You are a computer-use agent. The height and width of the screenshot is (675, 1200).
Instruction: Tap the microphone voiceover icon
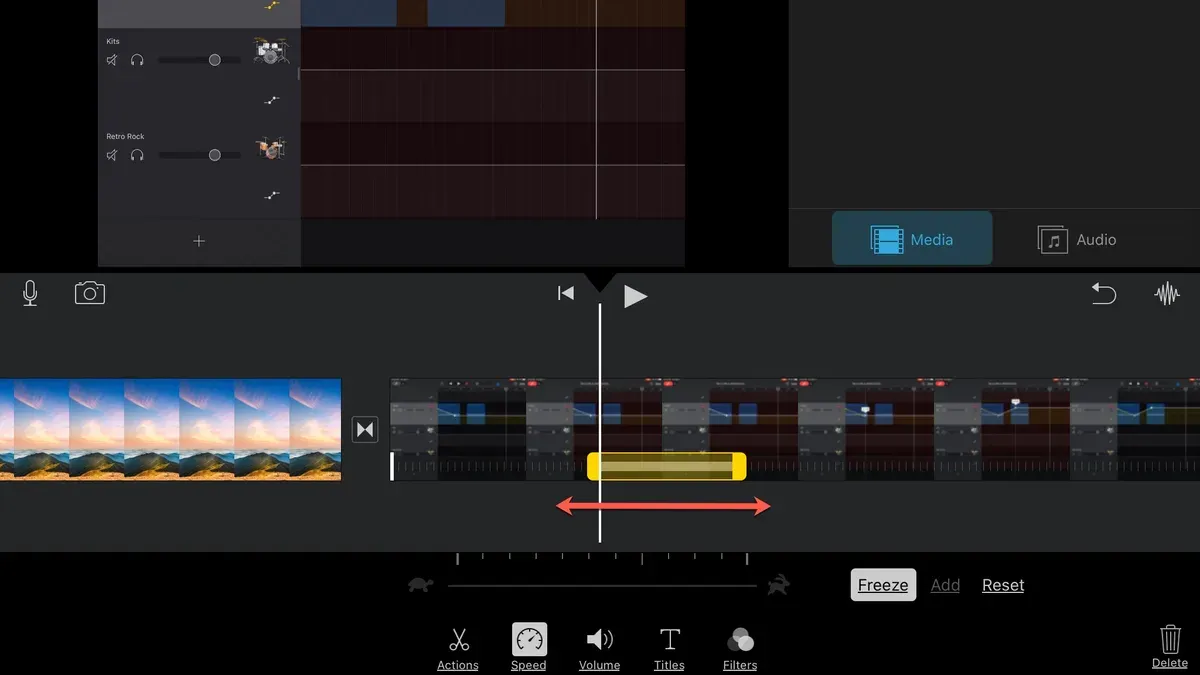point(30,294)
